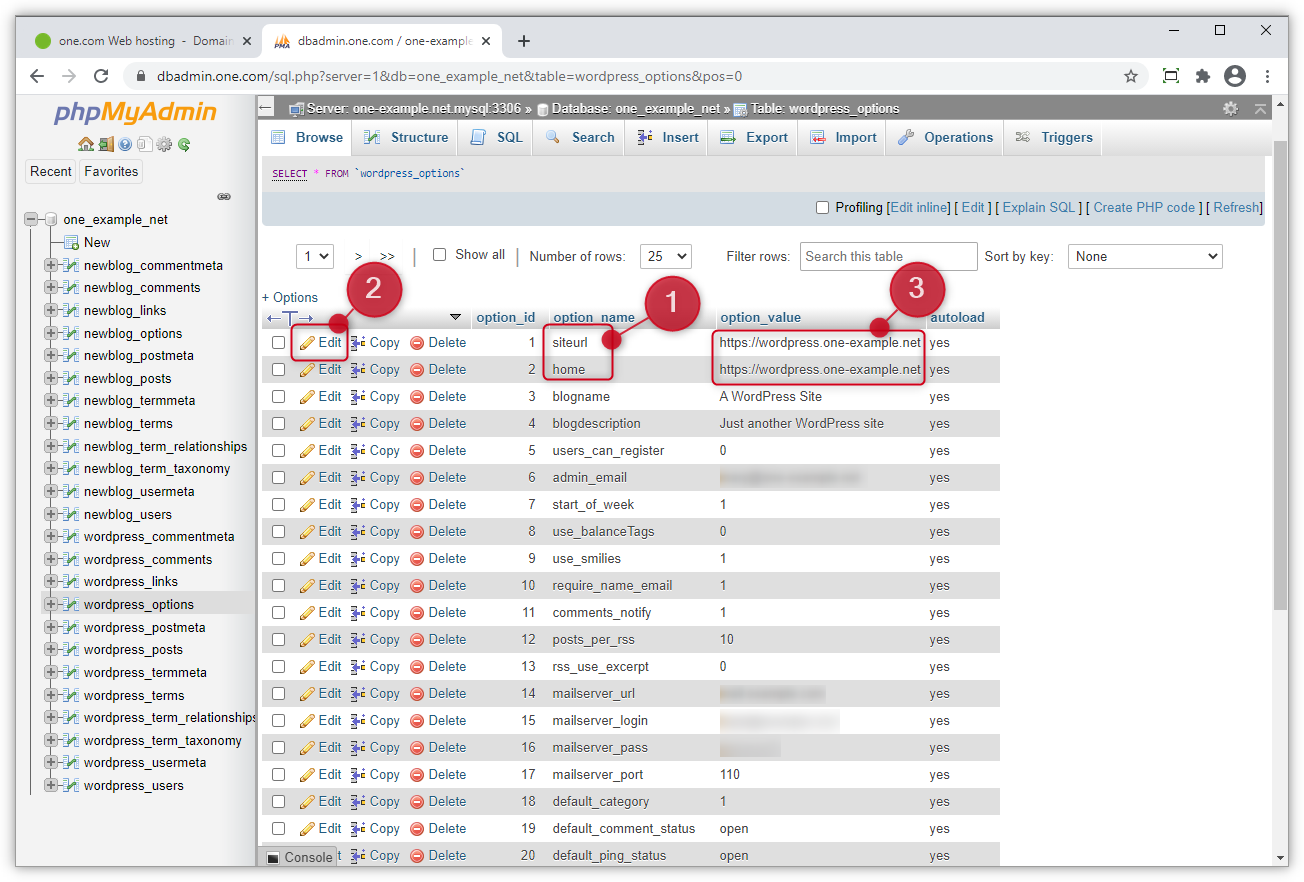
Task: Open the navigation panel settings gear icon
Action: pos(164,144)
